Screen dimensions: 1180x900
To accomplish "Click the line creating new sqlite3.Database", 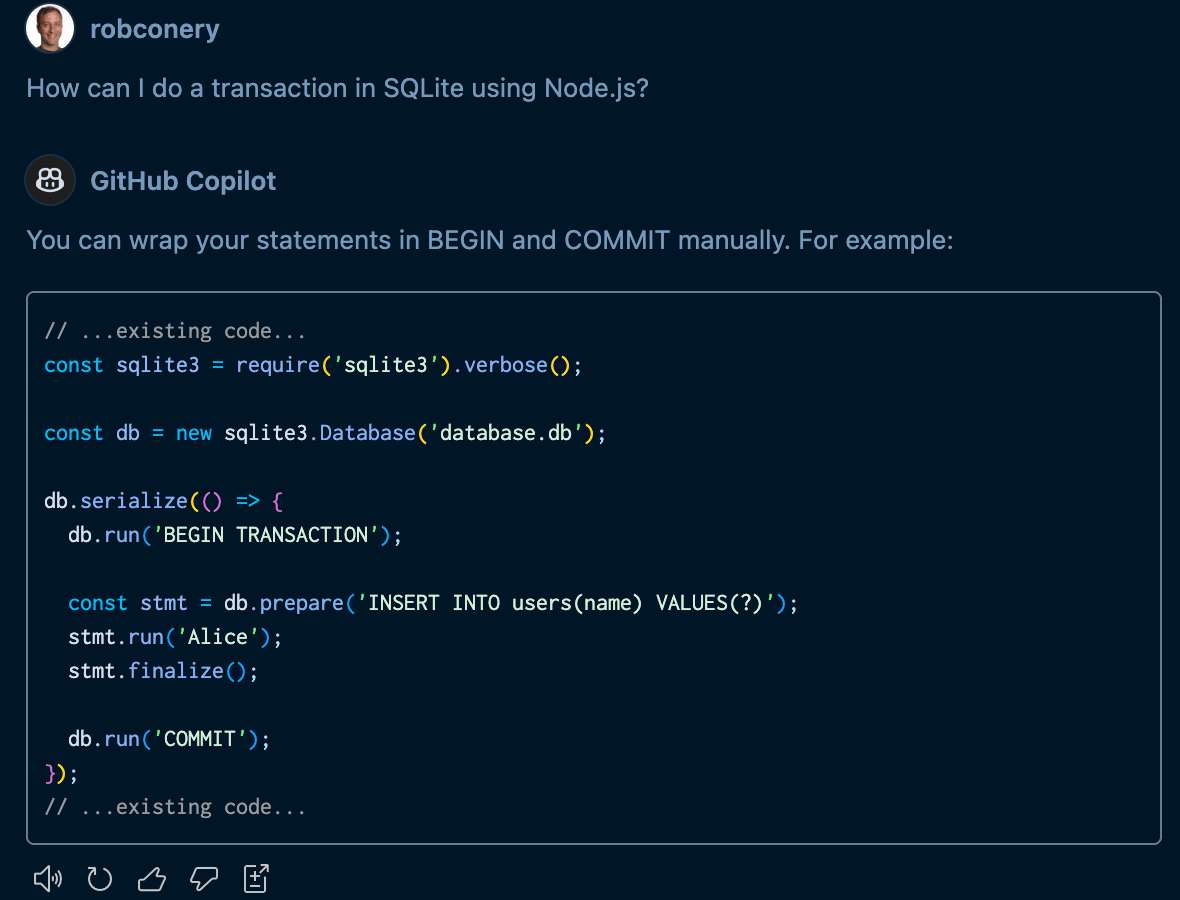I will click(x=325, y=433).
